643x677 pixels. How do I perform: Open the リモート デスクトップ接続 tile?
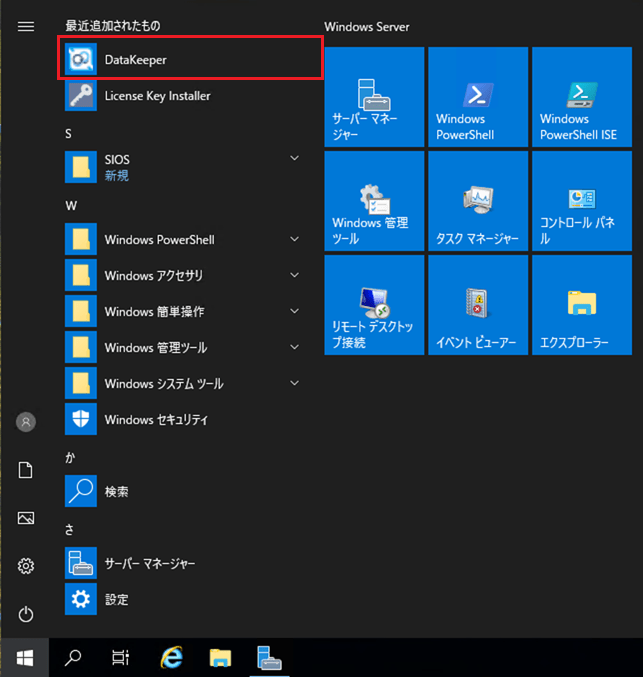pyautogui.click(x=374, y=305)
